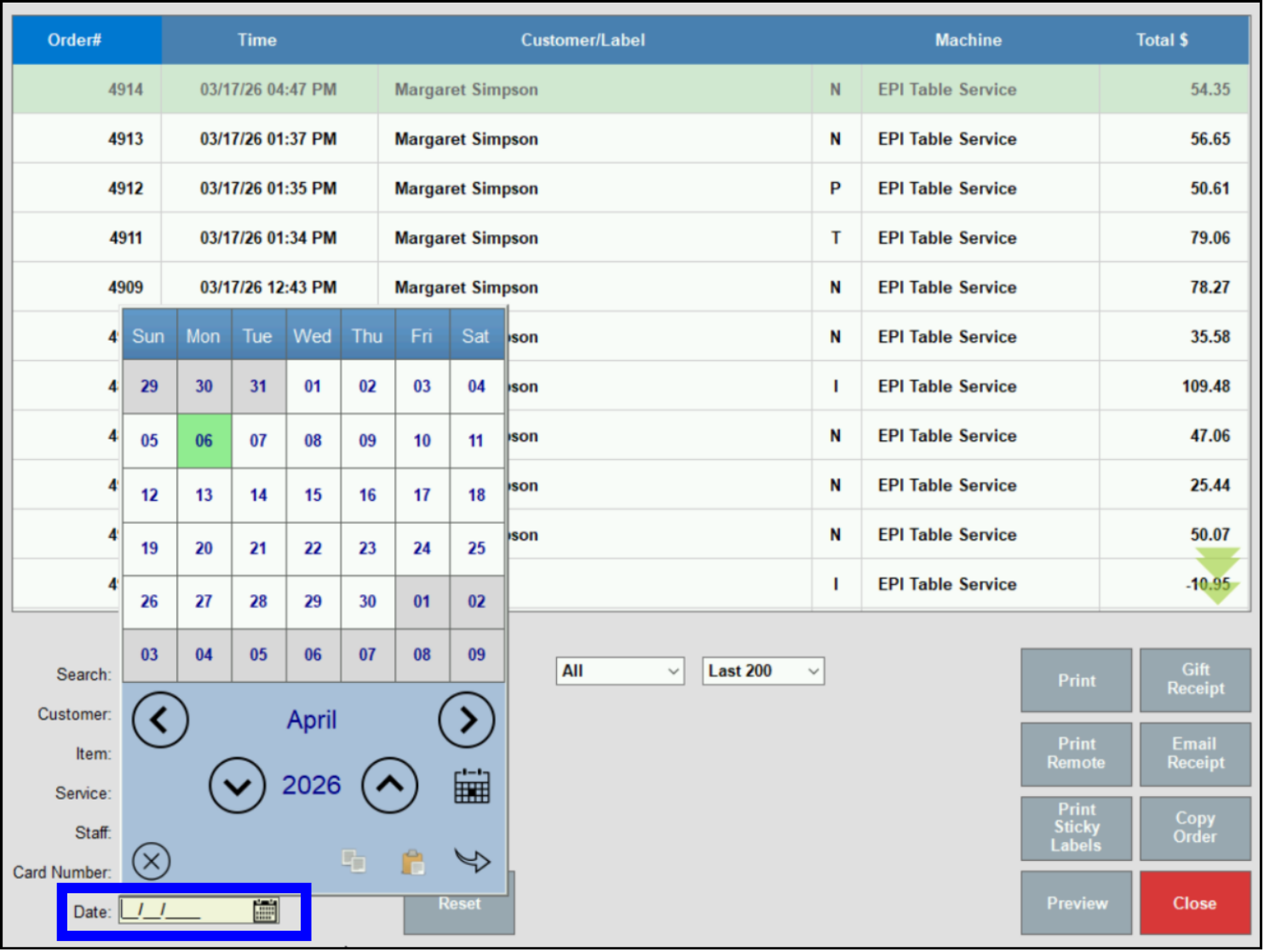Activate the Copy Order button

point(1194,827)
